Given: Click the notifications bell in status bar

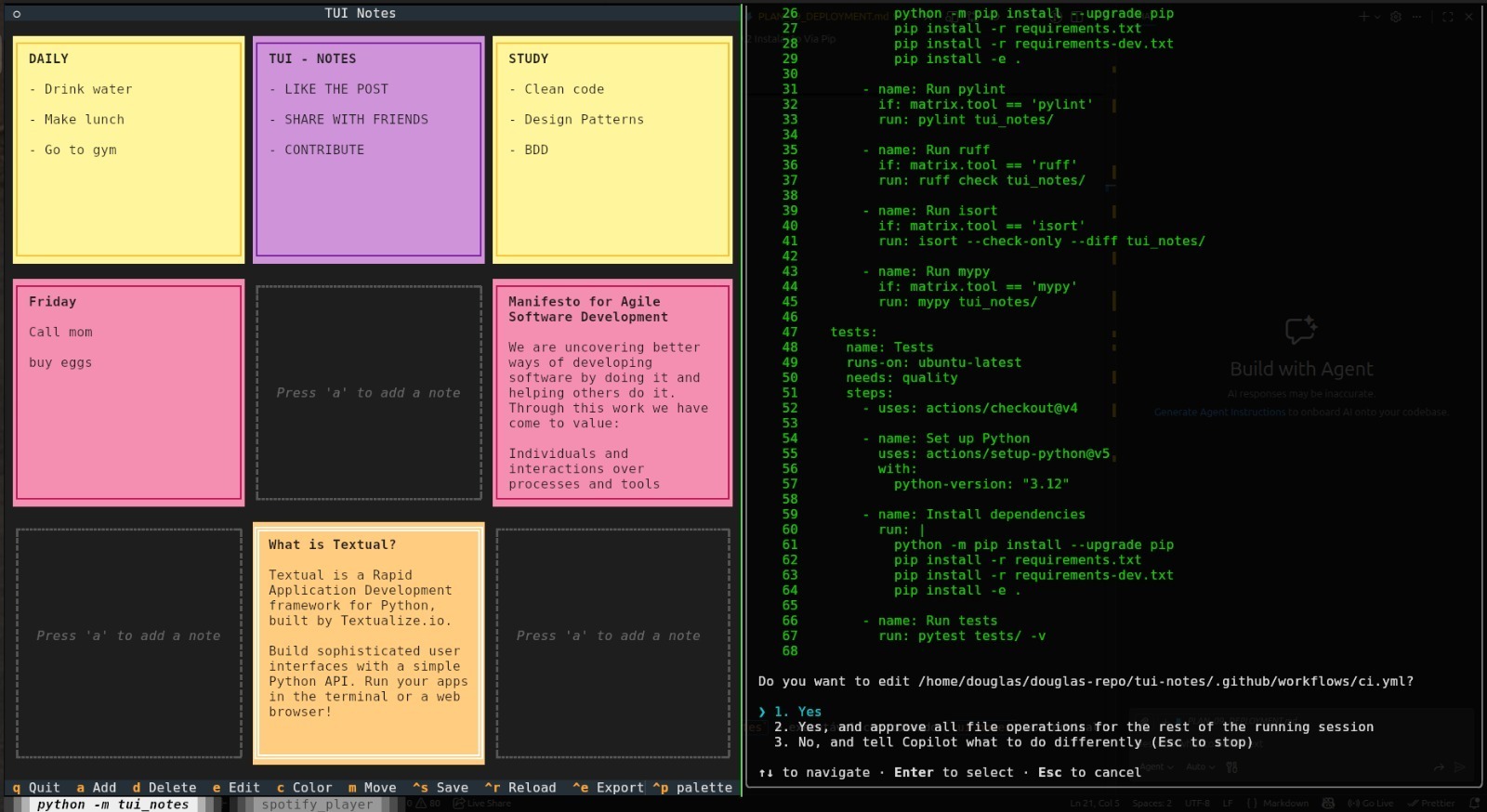Looking at the screenshot, I should pyautogui.click(x=1474, y=803).
